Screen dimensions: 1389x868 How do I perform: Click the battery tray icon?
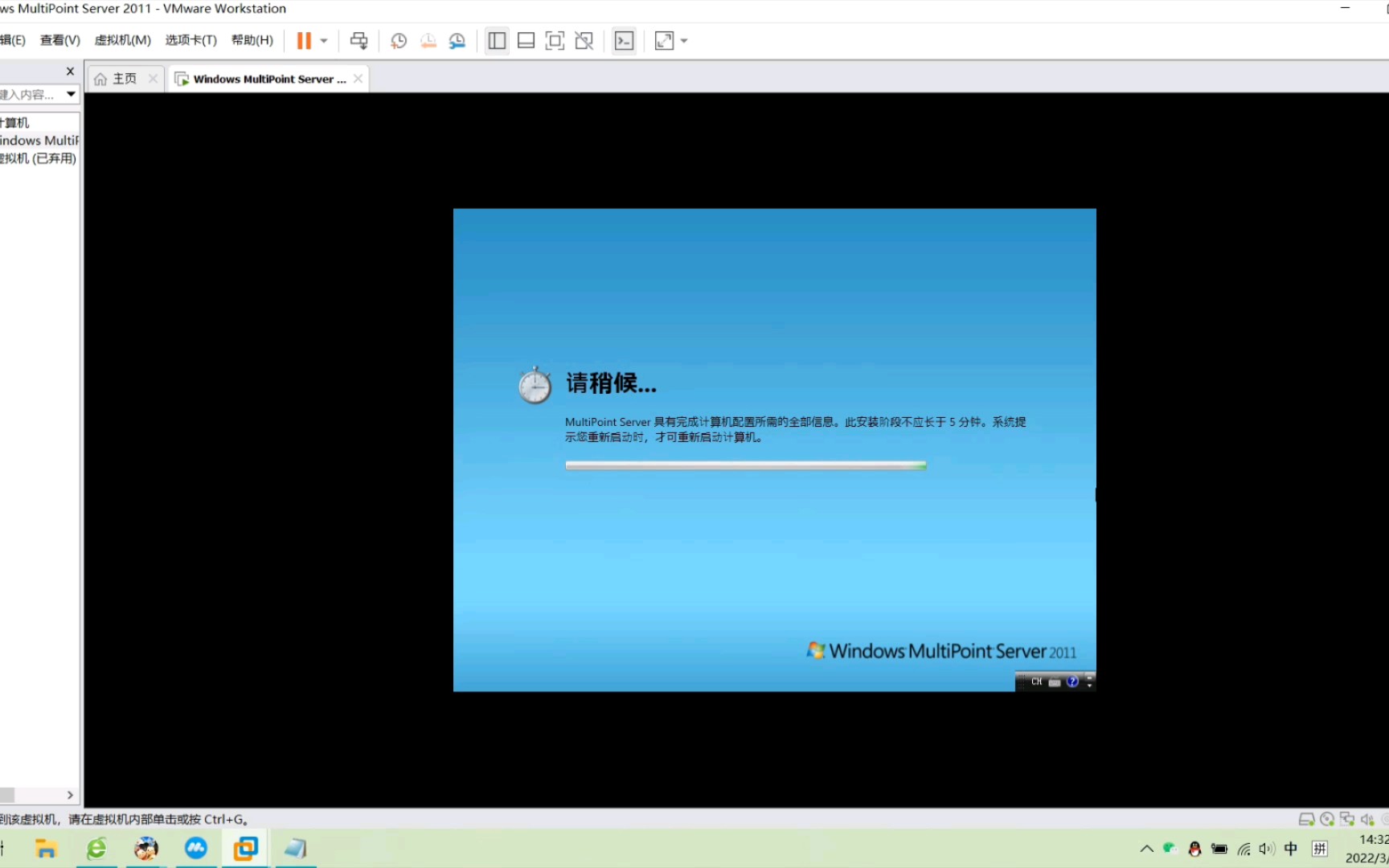pyautogui.click(x=1219, y=849)
